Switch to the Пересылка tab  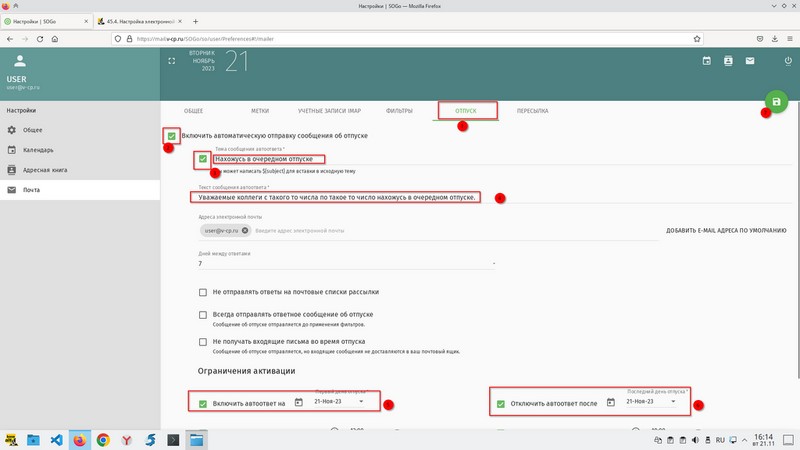(530, 110)
